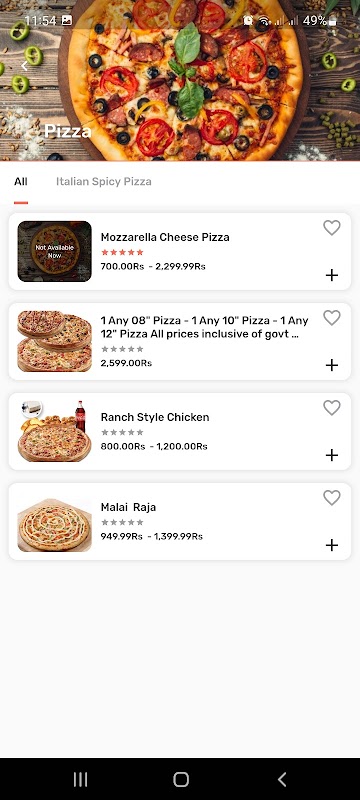Open the 1 Any 08" Pizza deal title
360x800 pixels.
204,328
